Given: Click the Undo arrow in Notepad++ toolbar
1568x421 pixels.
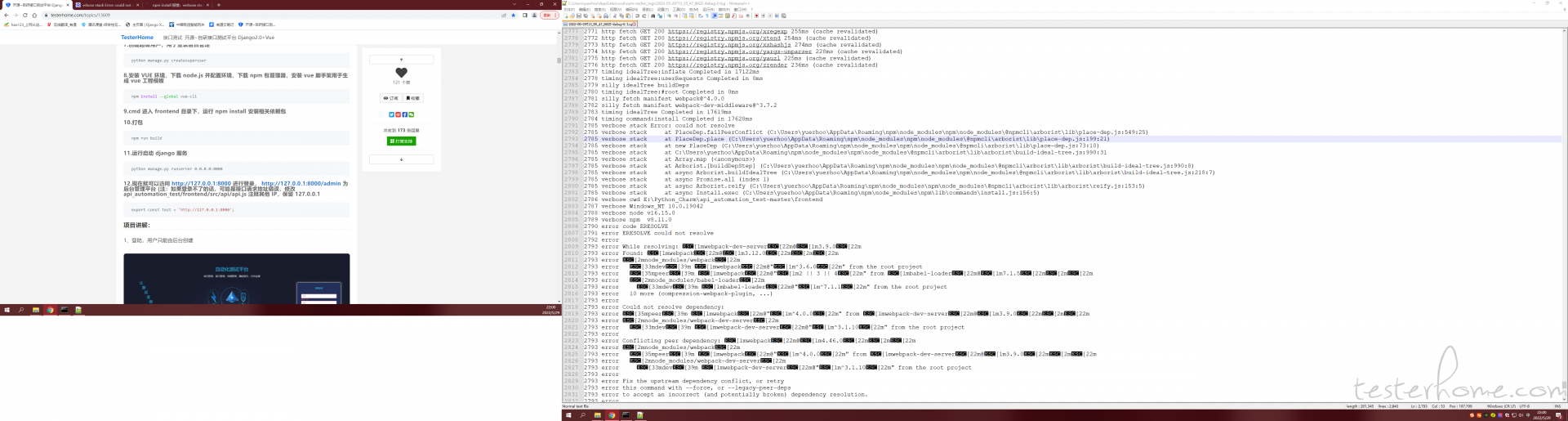Looking at the screenshot, I should pos(637,16).
